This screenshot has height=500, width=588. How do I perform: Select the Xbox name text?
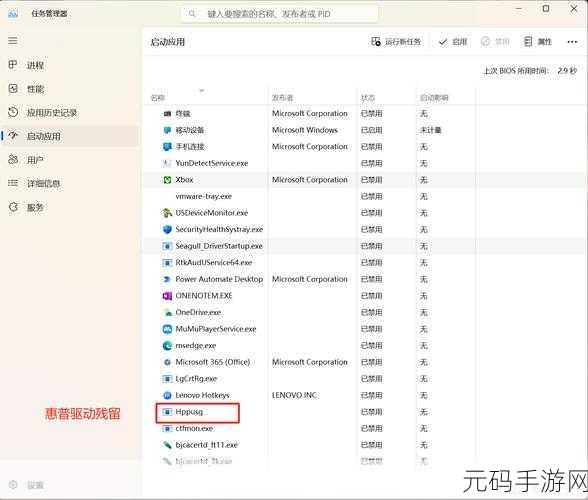[184, 180]
